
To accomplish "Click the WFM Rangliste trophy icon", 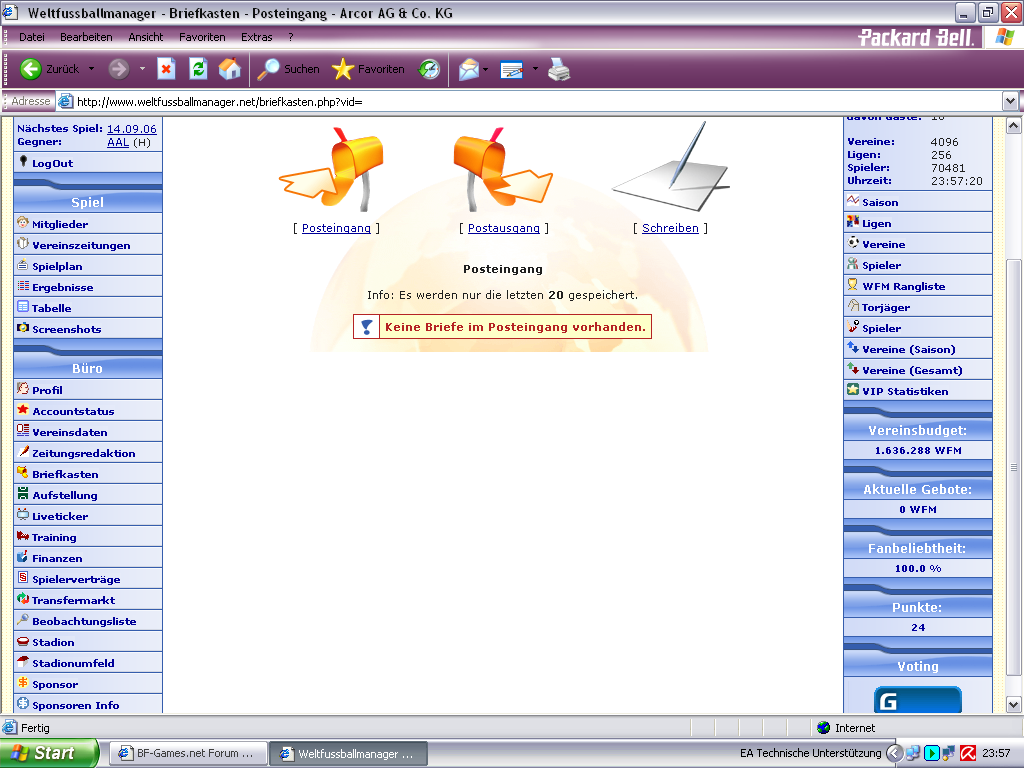I will tap(853, 285).
